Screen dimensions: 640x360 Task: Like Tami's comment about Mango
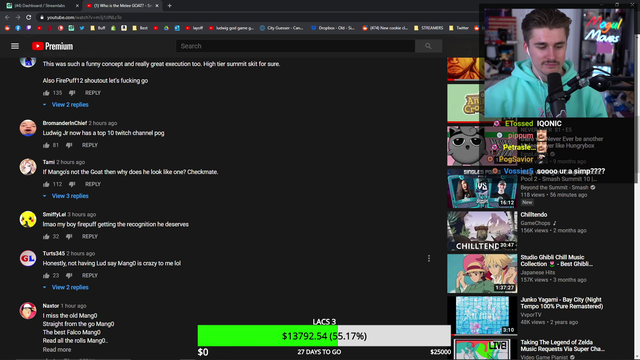tap(46, 184)
